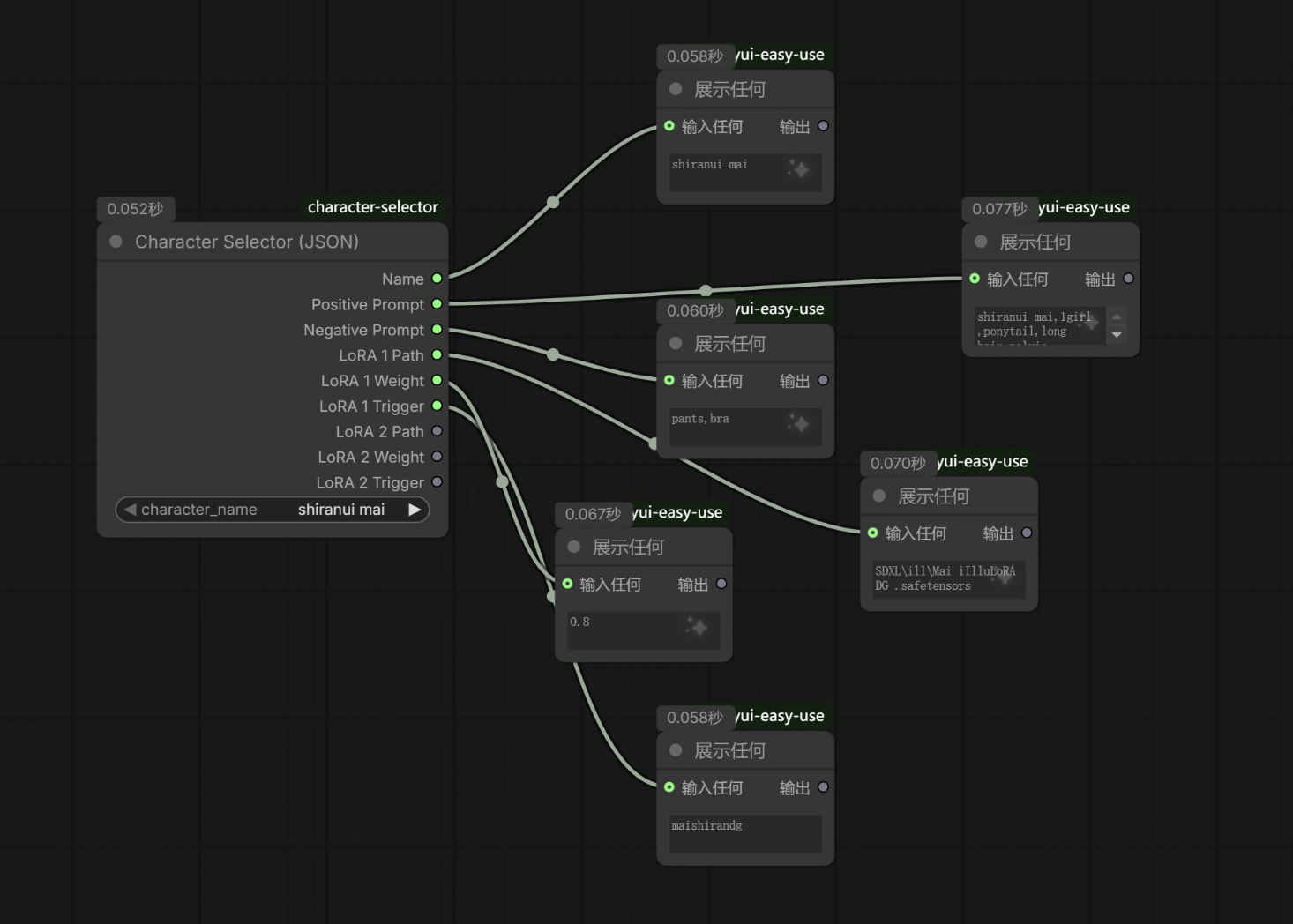Screen dimensions: 1293x924
Task: Click into the text box containing '0.8'
Action: click(644, 630)
